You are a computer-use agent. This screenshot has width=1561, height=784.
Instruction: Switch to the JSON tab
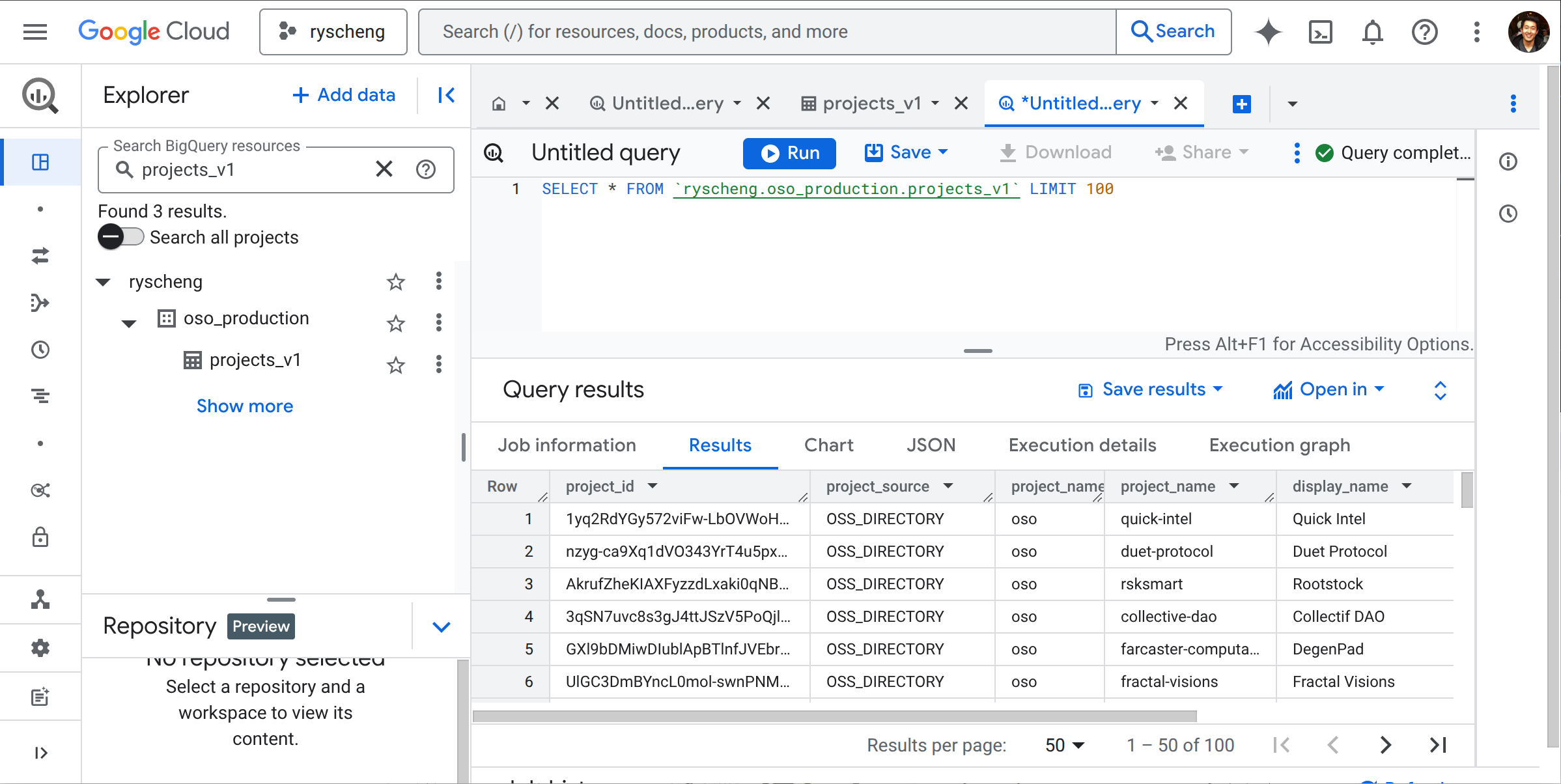(x=931, y=445)
